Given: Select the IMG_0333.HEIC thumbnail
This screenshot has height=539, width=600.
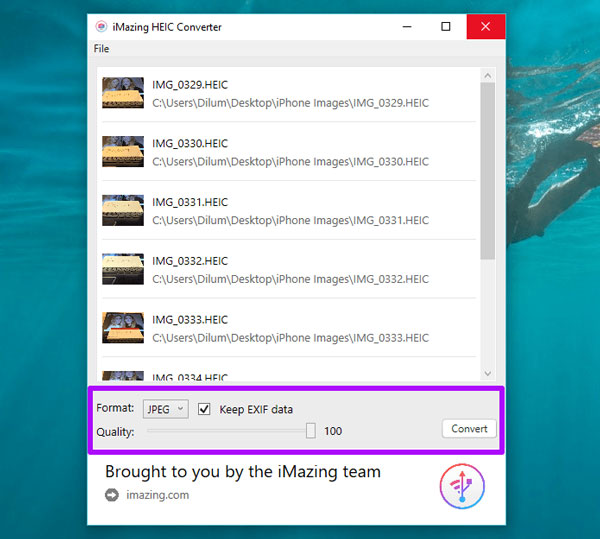Looking at the screenshot, I should click(x=123, y=328).
